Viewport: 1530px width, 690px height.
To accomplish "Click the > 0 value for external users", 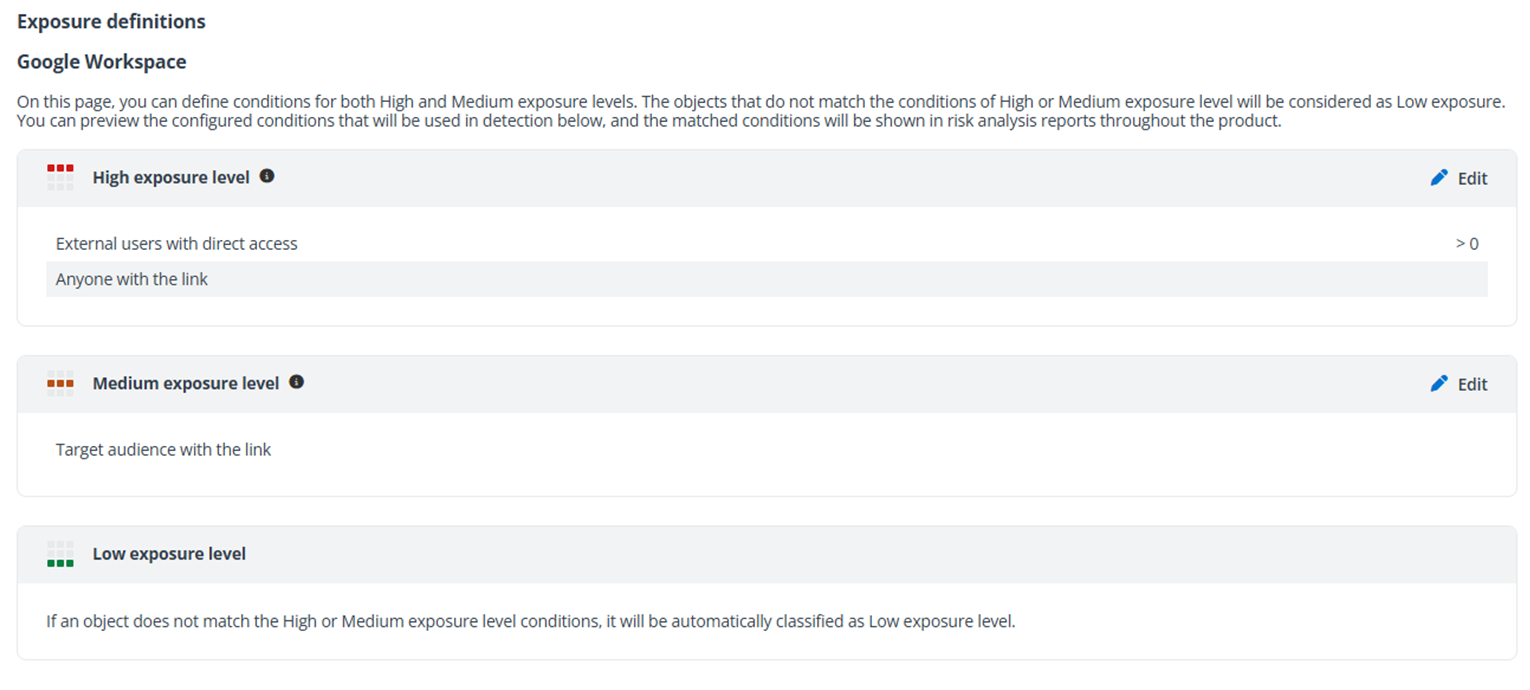I will (1468, 243).
